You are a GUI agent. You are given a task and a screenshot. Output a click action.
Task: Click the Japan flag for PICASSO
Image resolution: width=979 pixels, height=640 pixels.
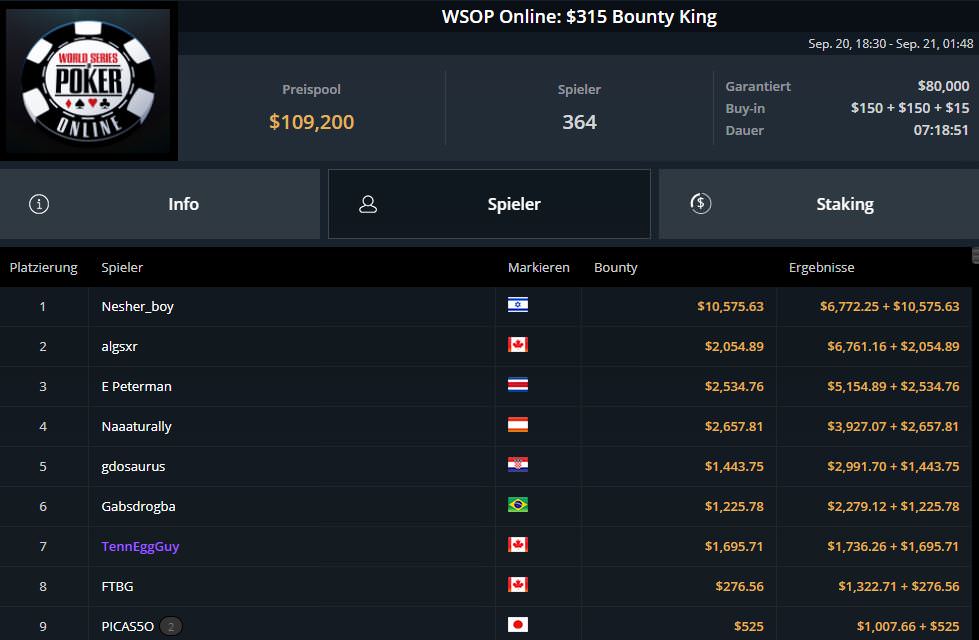pos(518,624)
